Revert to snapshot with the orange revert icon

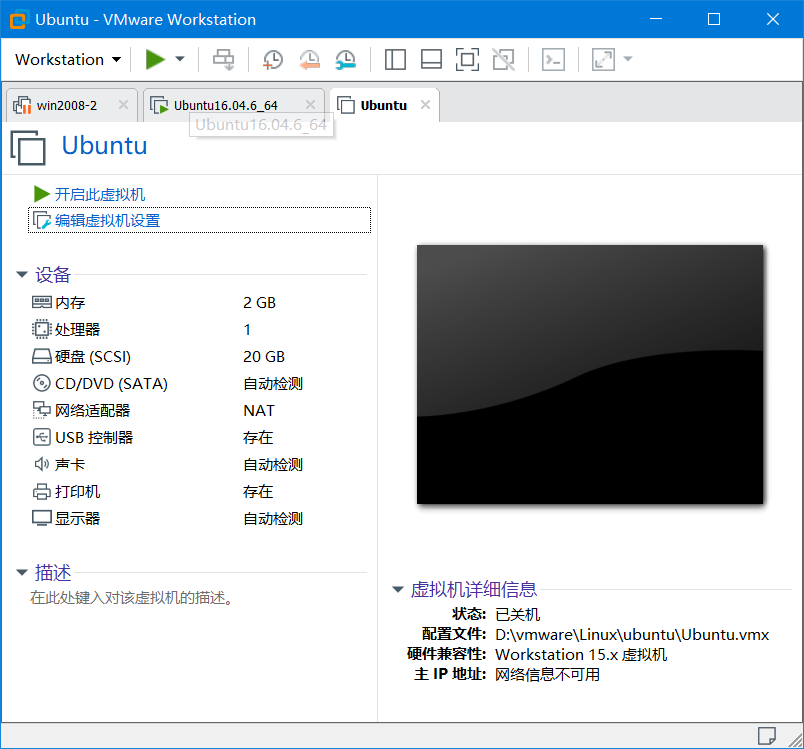click(x=309, y=60)
